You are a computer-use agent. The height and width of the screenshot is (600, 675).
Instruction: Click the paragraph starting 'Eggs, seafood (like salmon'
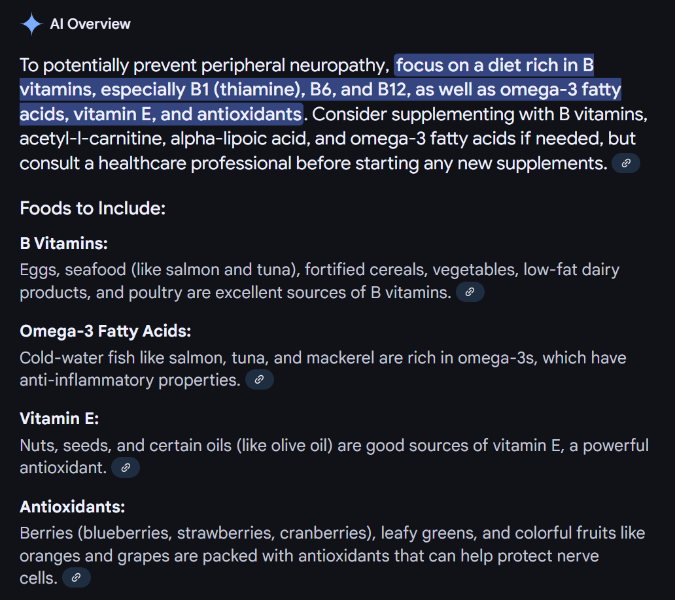click(319, 281)
